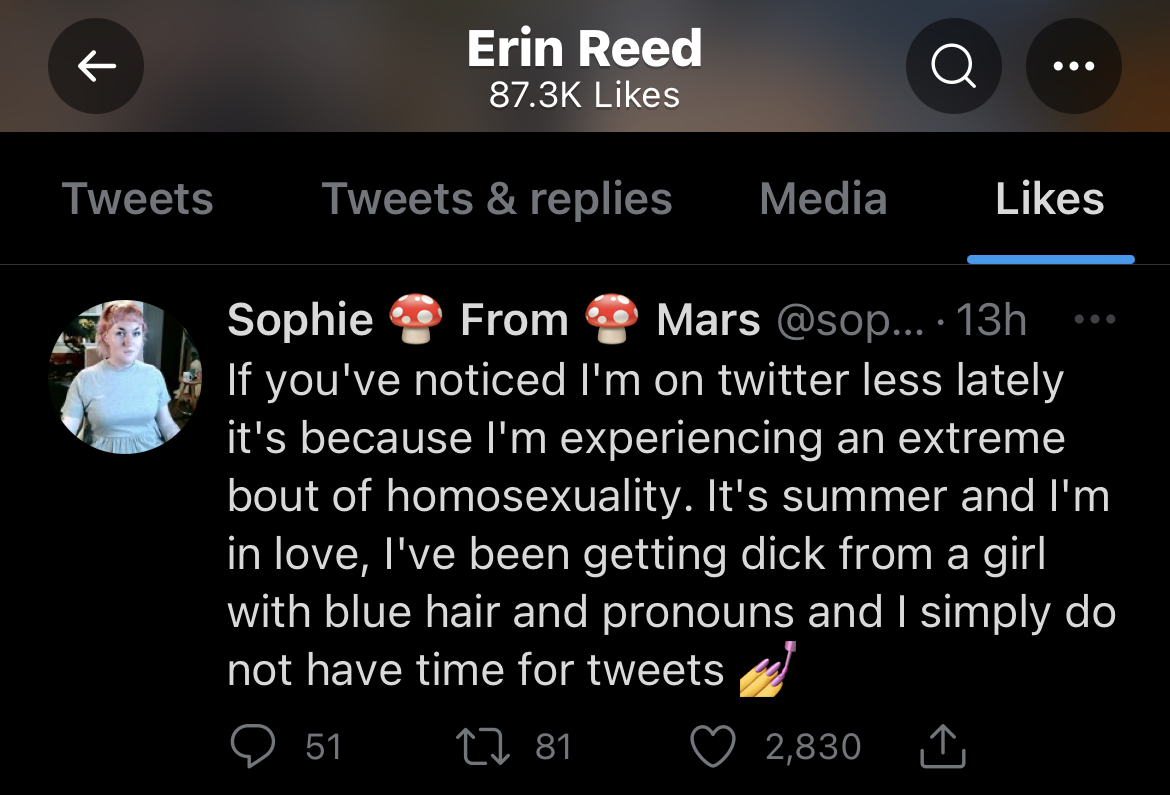Image resolution: width=1170 pixels, height=795 pixels.
Task: Open Sophie's profile picture
Action: coord(125,377)
